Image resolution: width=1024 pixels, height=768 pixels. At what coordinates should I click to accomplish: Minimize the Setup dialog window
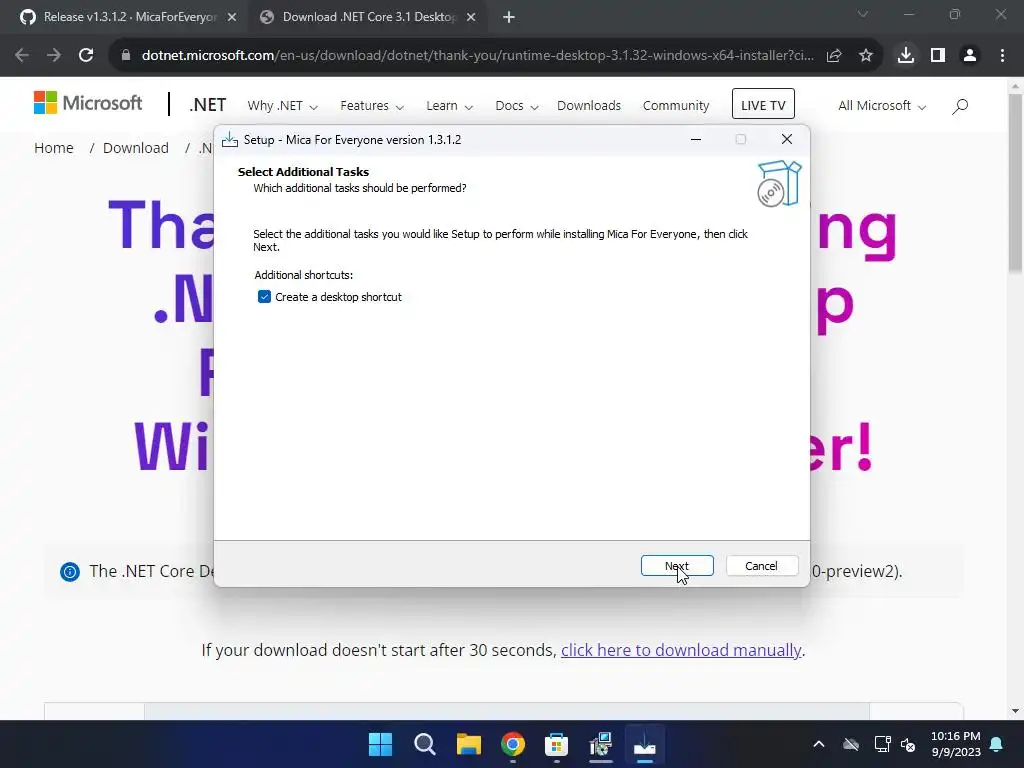[x=696, y=139]
